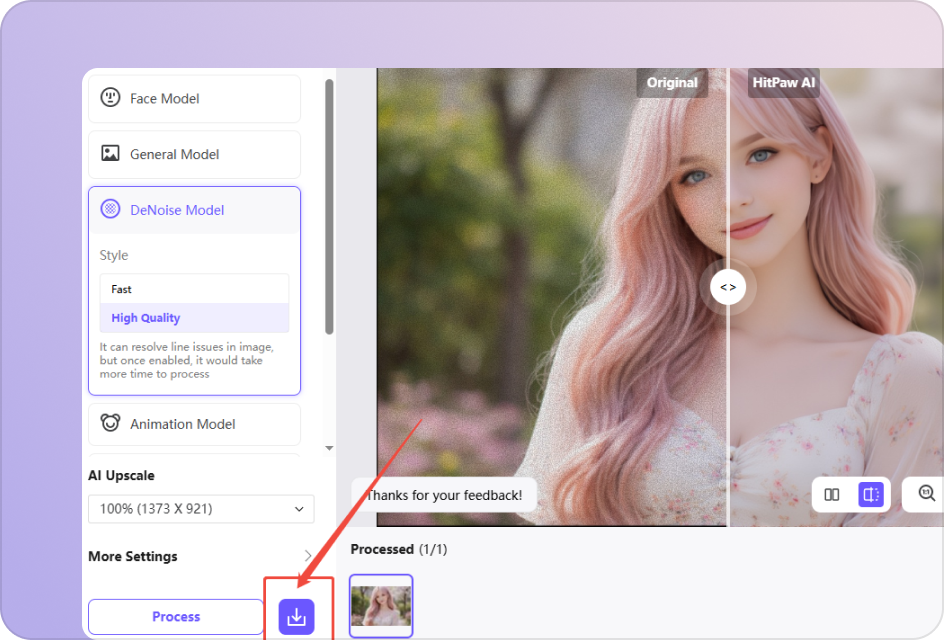Select the split-slider comparison view icon

tap(871, 494)
